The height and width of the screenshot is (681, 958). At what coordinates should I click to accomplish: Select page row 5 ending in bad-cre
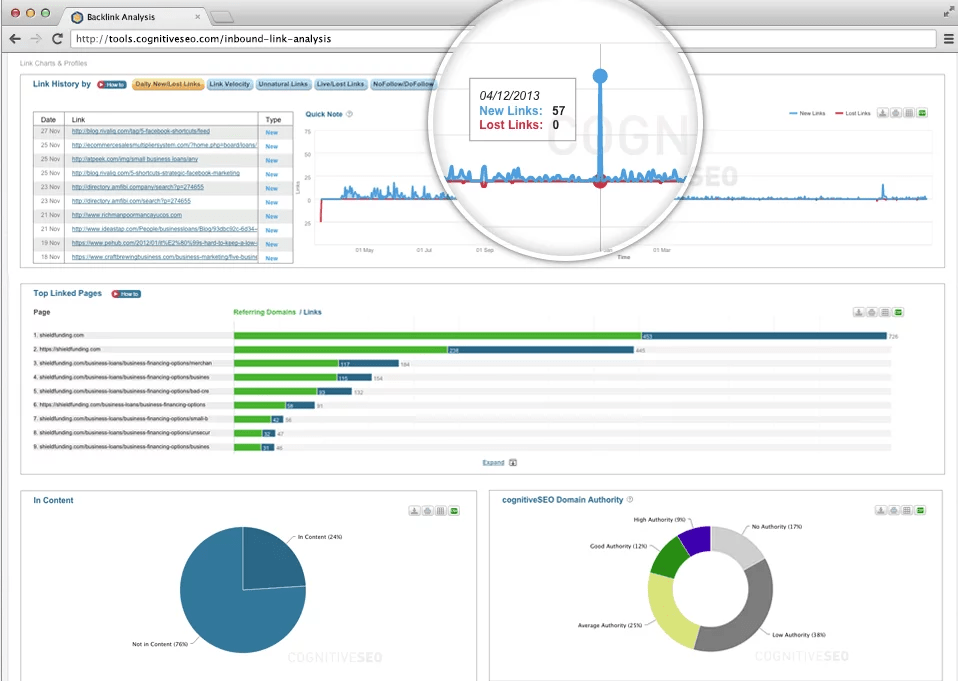[x=121, y=391]
